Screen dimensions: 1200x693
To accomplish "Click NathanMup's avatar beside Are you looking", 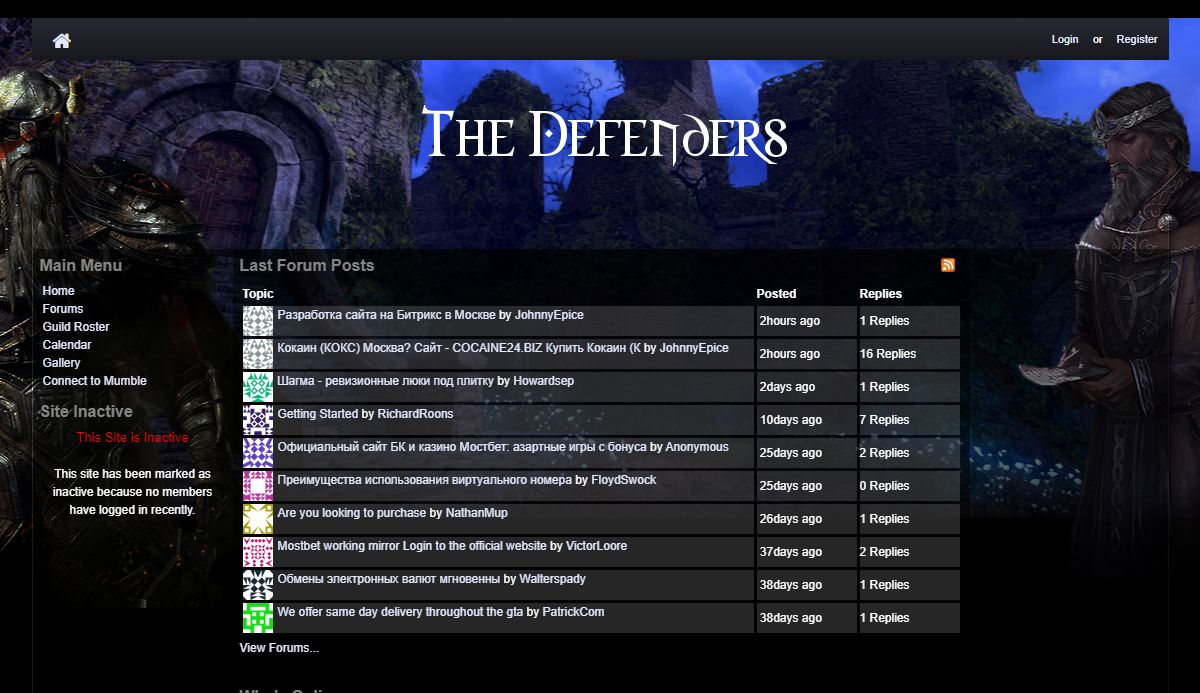I will click(x=258, y=519).
